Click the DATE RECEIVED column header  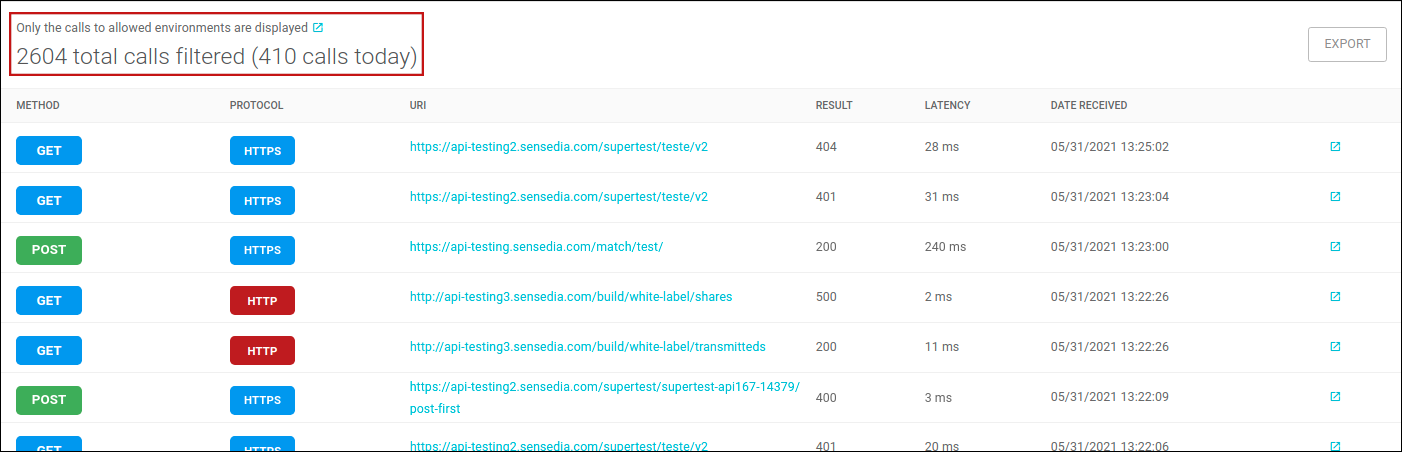pyautogui.click(x=1088, y=105)
